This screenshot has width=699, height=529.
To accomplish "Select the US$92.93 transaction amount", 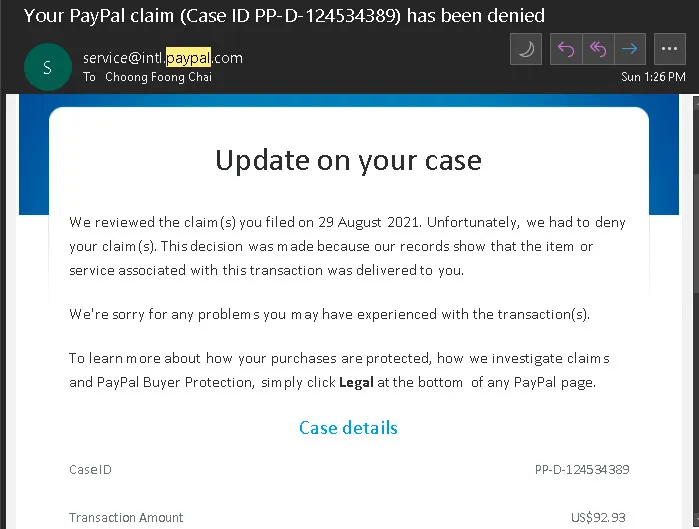I will (598, 517).
